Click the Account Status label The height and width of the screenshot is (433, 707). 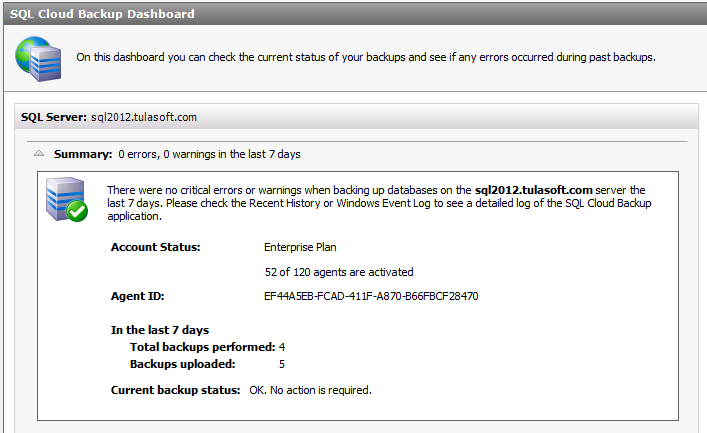(x=156, y=247)
